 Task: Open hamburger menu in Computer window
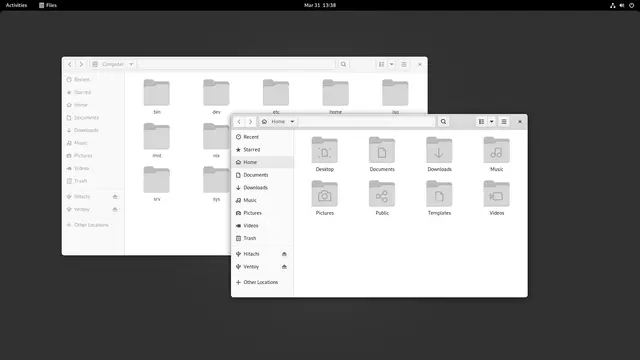click(404, 64)
